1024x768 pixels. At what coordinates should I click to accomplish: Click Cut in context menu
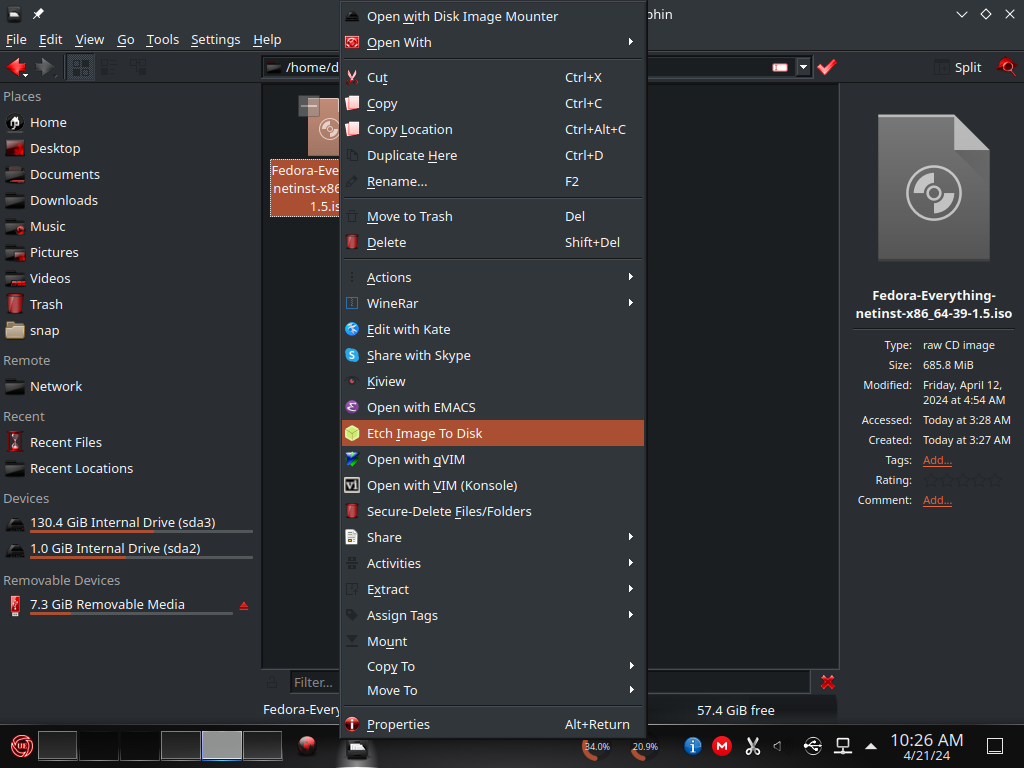[x=493, y=78]
